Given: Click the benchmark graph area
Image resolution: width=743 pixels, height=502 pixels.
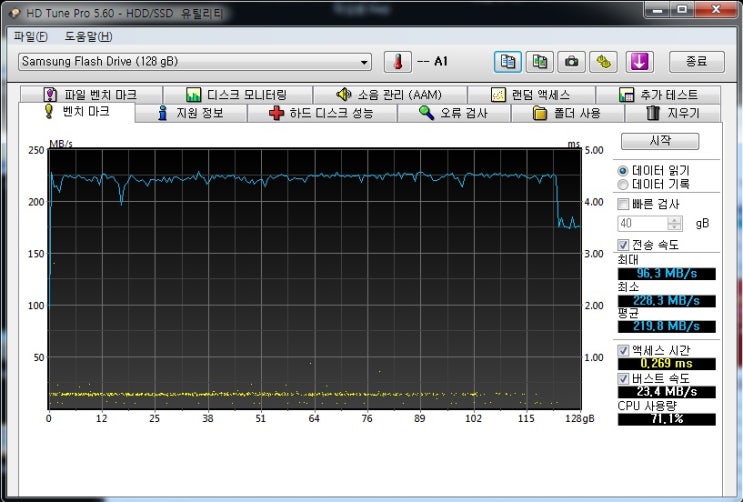Looking at the screenshot, I should tap(315, 279).
